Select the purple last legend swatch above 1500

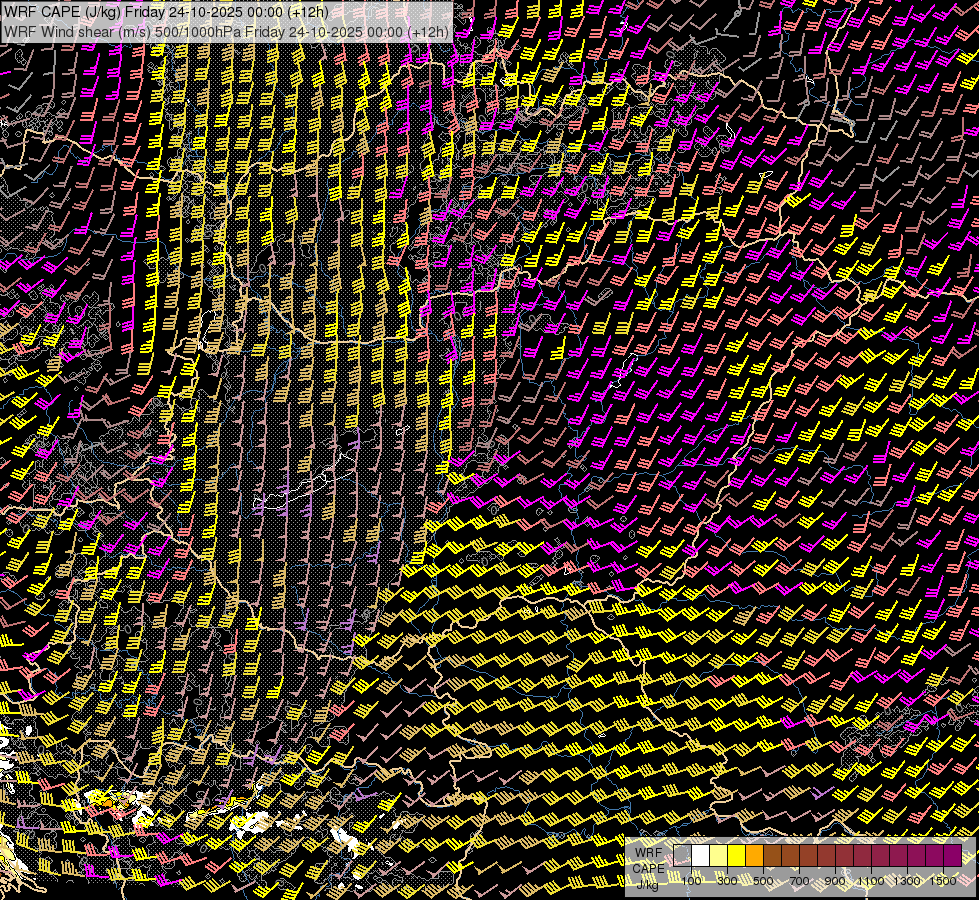point(953,856)
